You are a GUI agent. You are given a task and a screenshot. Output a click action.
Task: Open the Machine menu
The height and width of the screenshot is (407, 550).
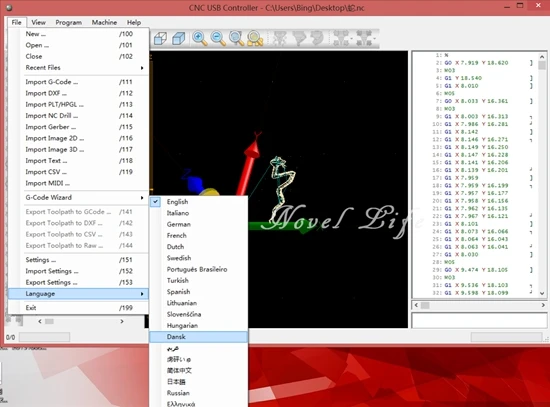click(104, 22)
